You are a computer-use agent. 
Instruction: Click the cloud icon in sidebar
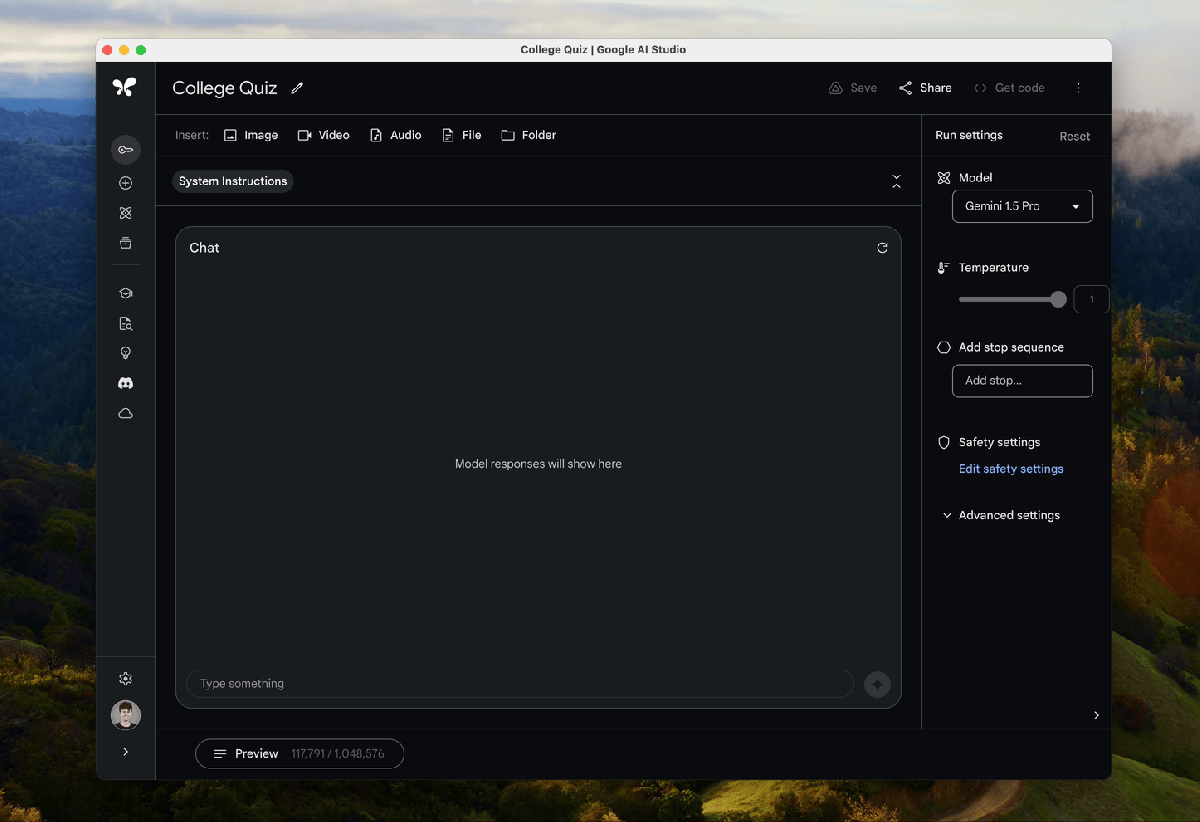125,412
